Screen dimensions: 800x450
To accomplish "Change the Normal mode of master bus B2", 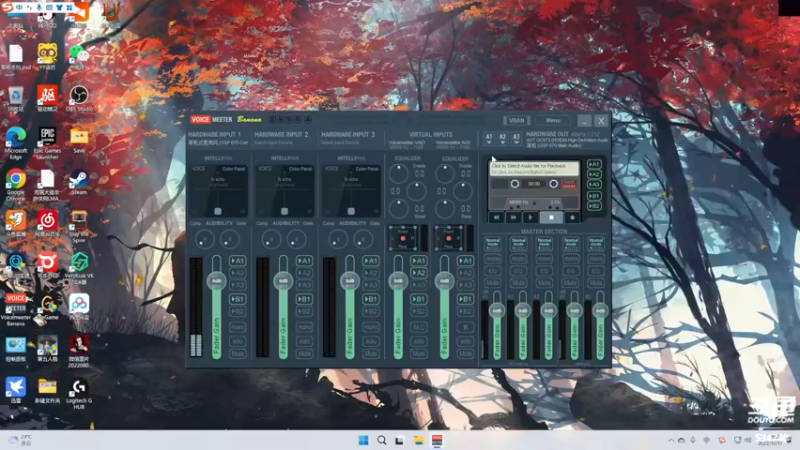I will tap(596, 243).
